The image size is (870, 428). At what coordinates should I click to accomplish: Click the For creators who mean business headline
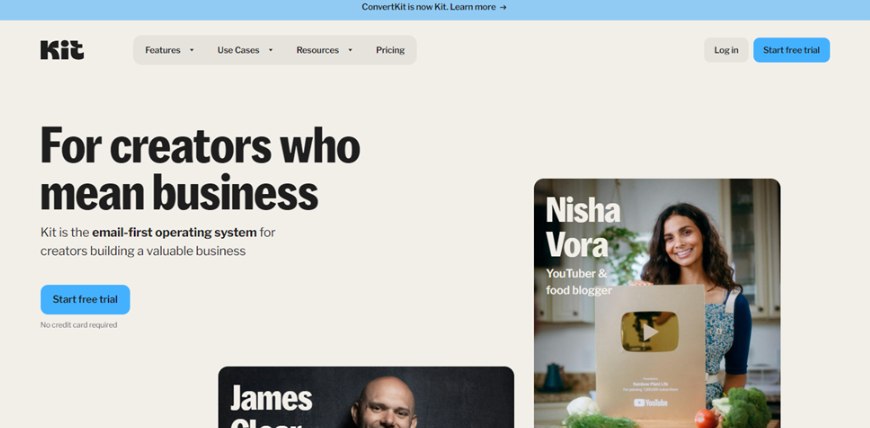pyautogui.click(x=200, y=169)
